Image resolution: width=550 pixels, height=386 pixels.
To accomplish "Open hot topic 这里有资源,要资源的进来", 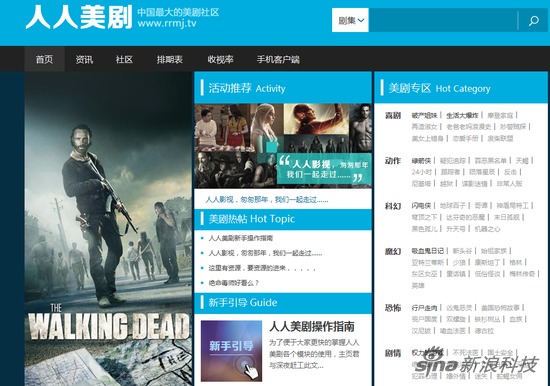I will pyautogui.click(x=262, y=268).
